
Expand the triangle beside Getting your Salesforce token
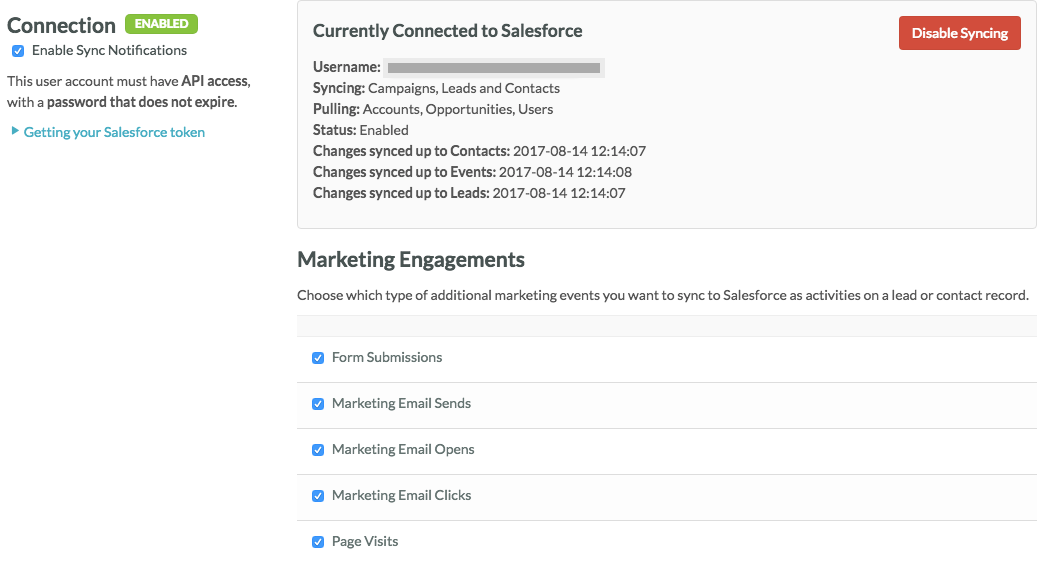(x=15, y=131)
